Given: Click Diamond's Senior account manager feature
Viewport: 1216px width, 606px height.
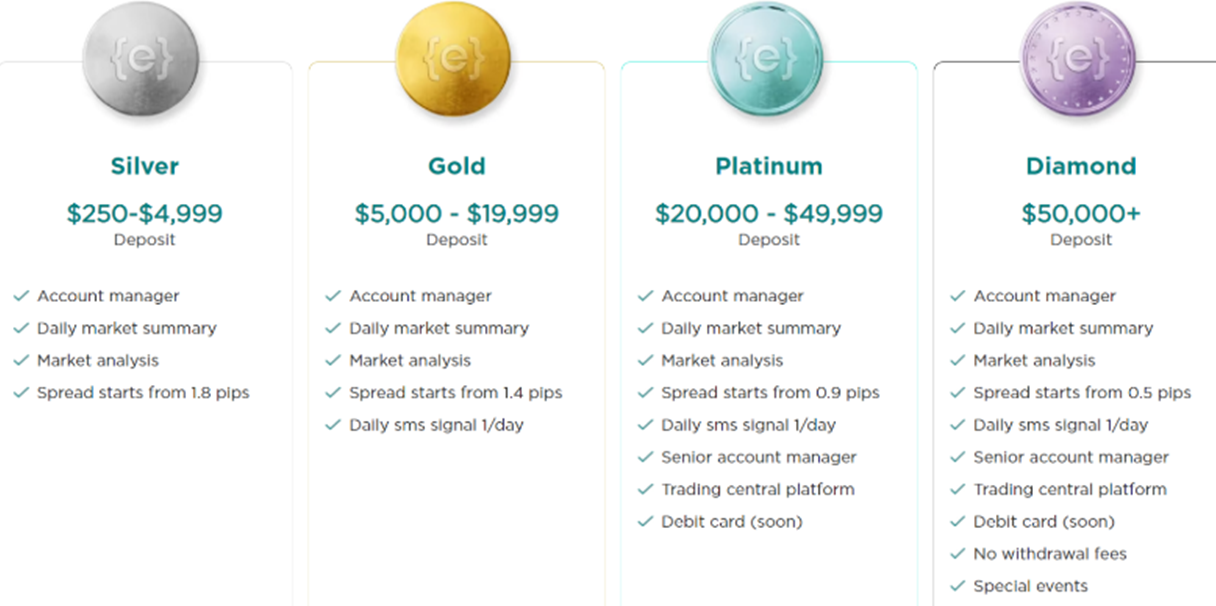Looking at the screenshot, I should click(1071, 457).
